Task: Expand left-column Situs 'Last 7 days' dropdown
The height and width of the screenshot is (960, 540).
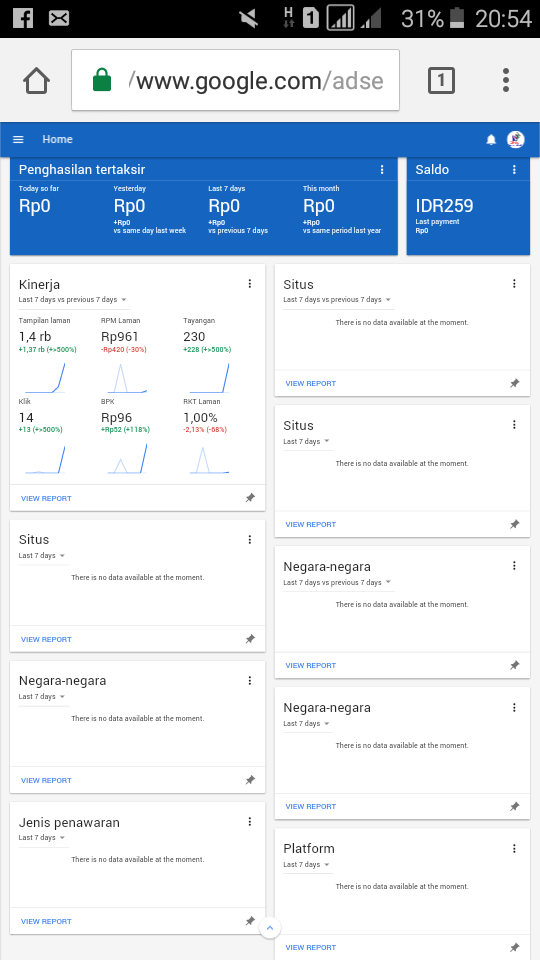Action: (42, 556)
